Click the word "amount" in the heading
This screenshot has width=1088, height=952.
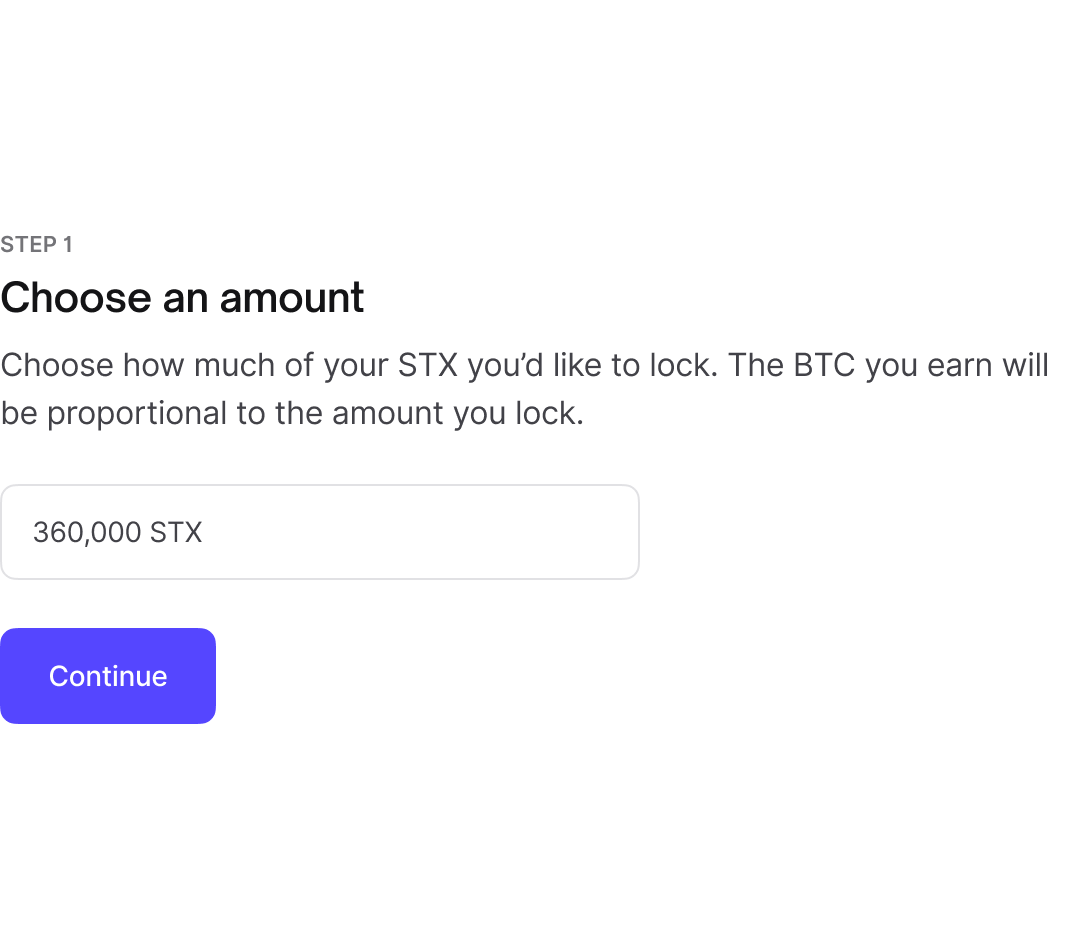pos(292,298)
